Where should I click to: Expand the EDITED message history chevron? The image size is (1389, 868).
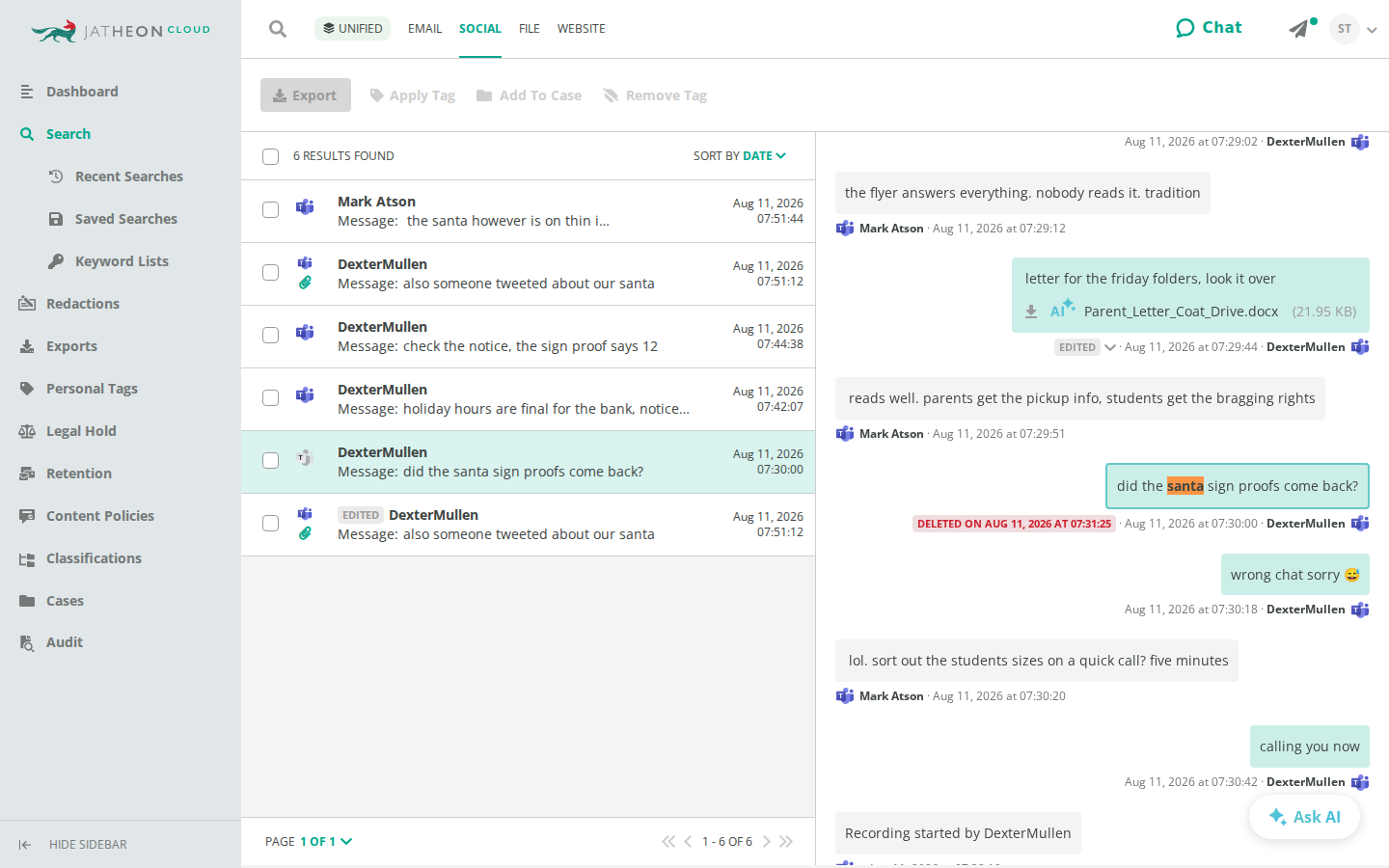tap(1110, 348)
